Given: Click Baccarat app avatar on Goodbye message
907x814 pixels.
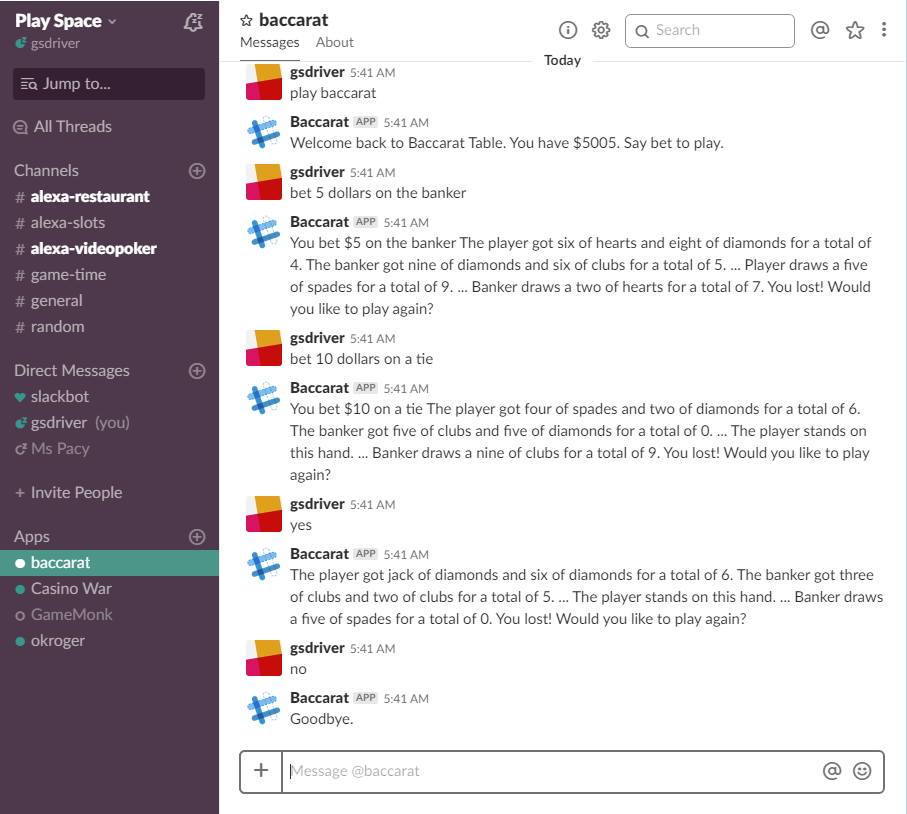Looking at the screenshot, I should coord(264,708).
